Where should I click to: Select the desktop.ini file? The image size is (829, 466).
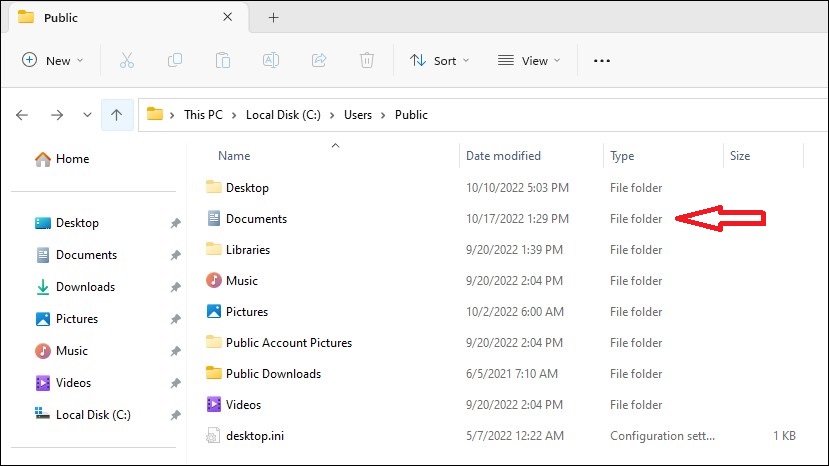257,436
